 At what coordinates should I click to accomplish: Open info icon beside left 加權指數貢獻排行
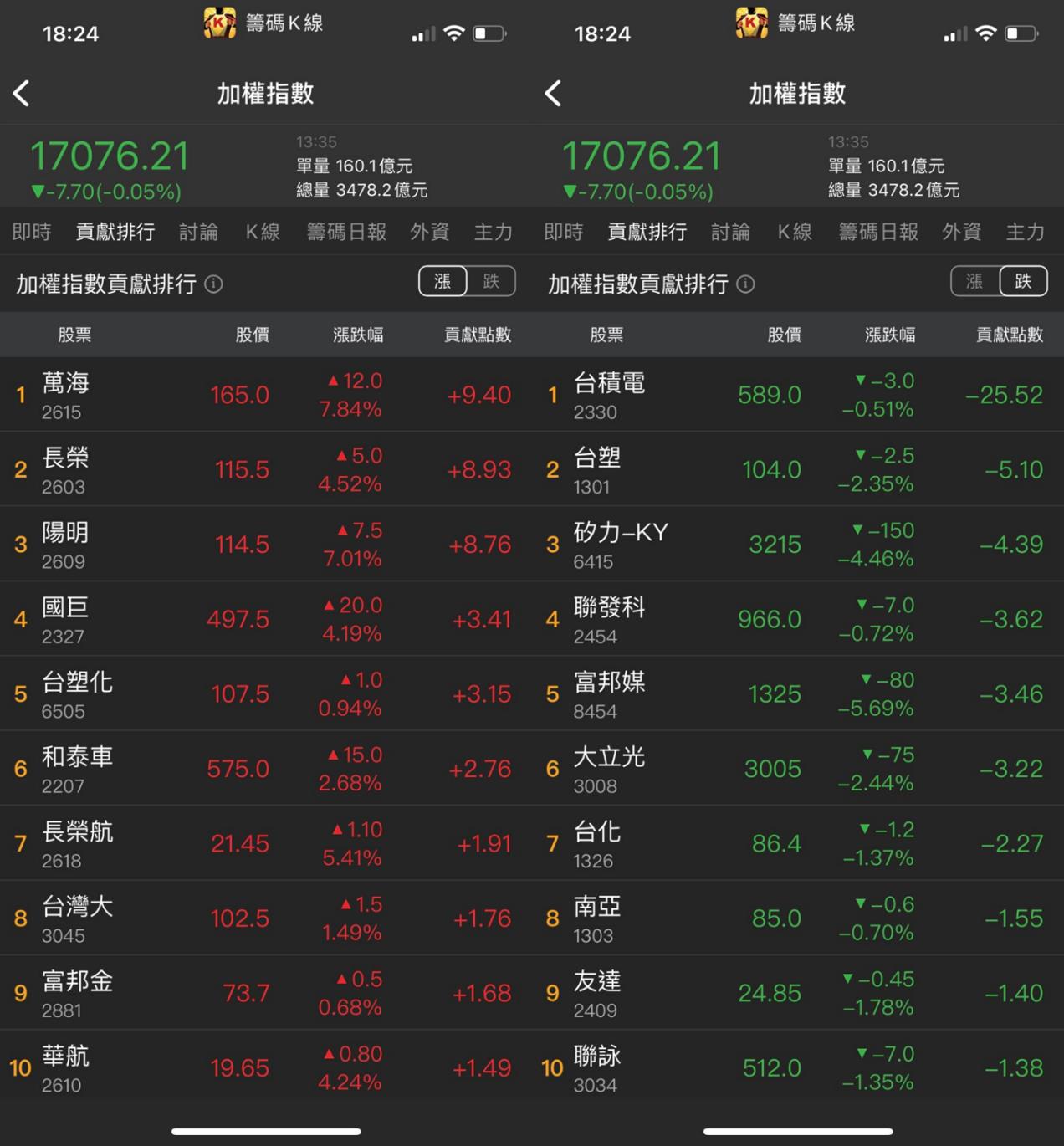click(214, 284)
